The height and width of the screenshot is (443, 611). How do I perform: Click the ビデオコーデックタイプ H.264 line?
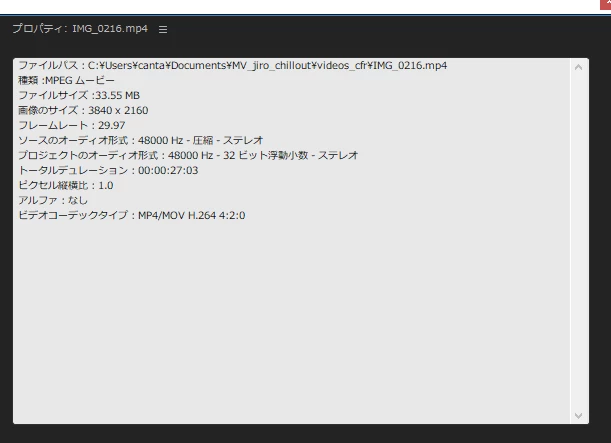[x=132, y=215]
